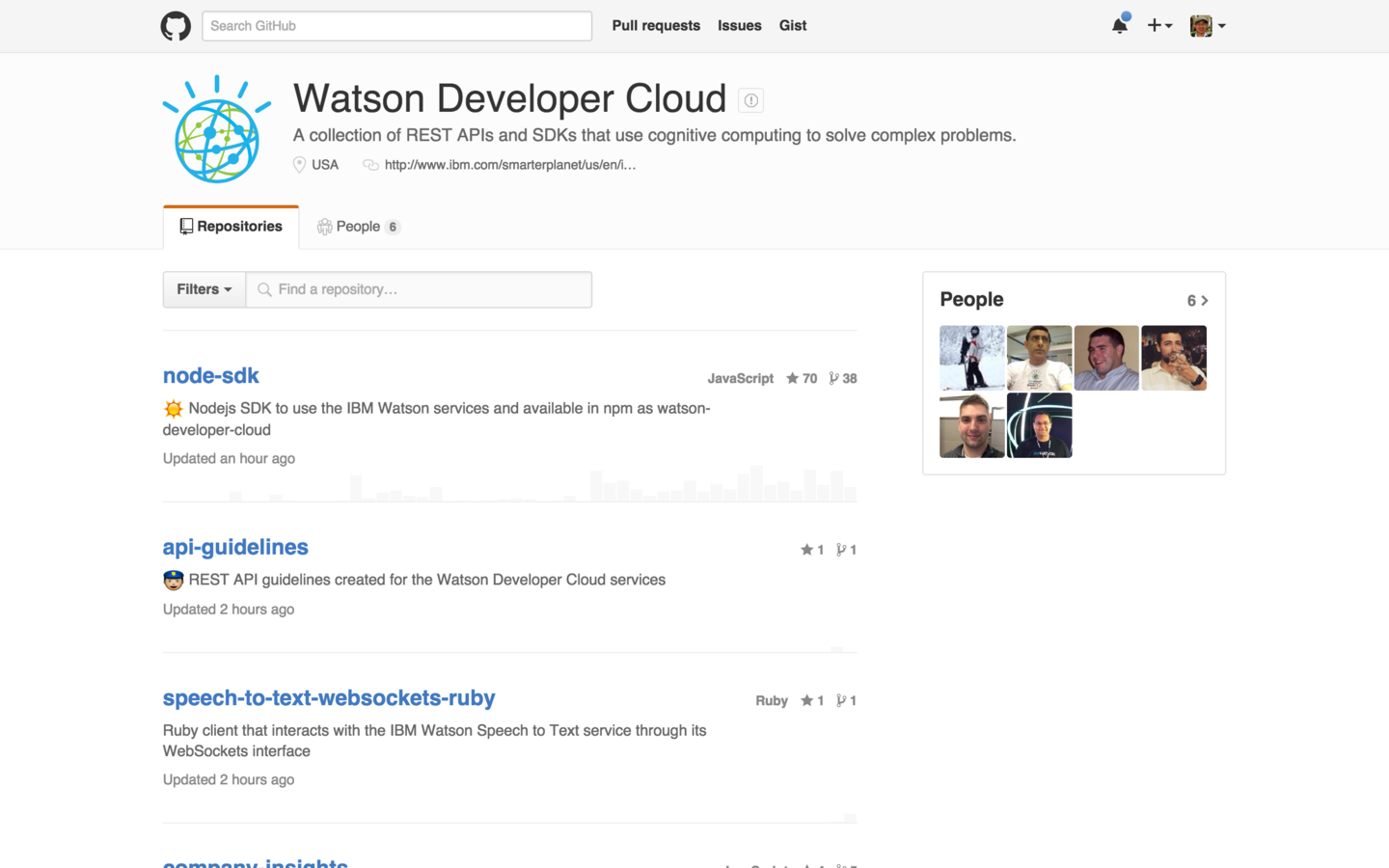Click 'Updated an hour ago' text
The width and height of the screenshot is (1389, 868).
(x=229, y=458)
